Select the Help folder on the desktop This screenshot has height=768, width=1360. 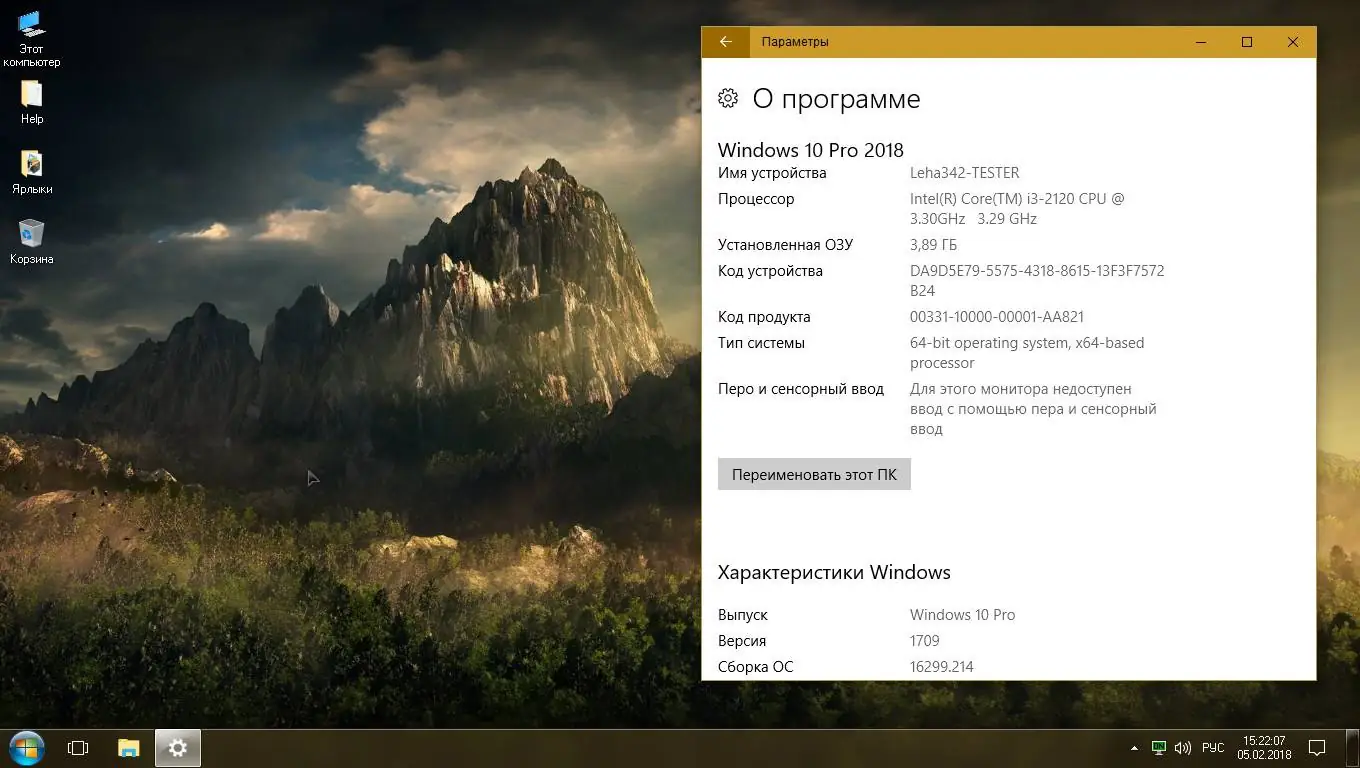coord(32,102)
